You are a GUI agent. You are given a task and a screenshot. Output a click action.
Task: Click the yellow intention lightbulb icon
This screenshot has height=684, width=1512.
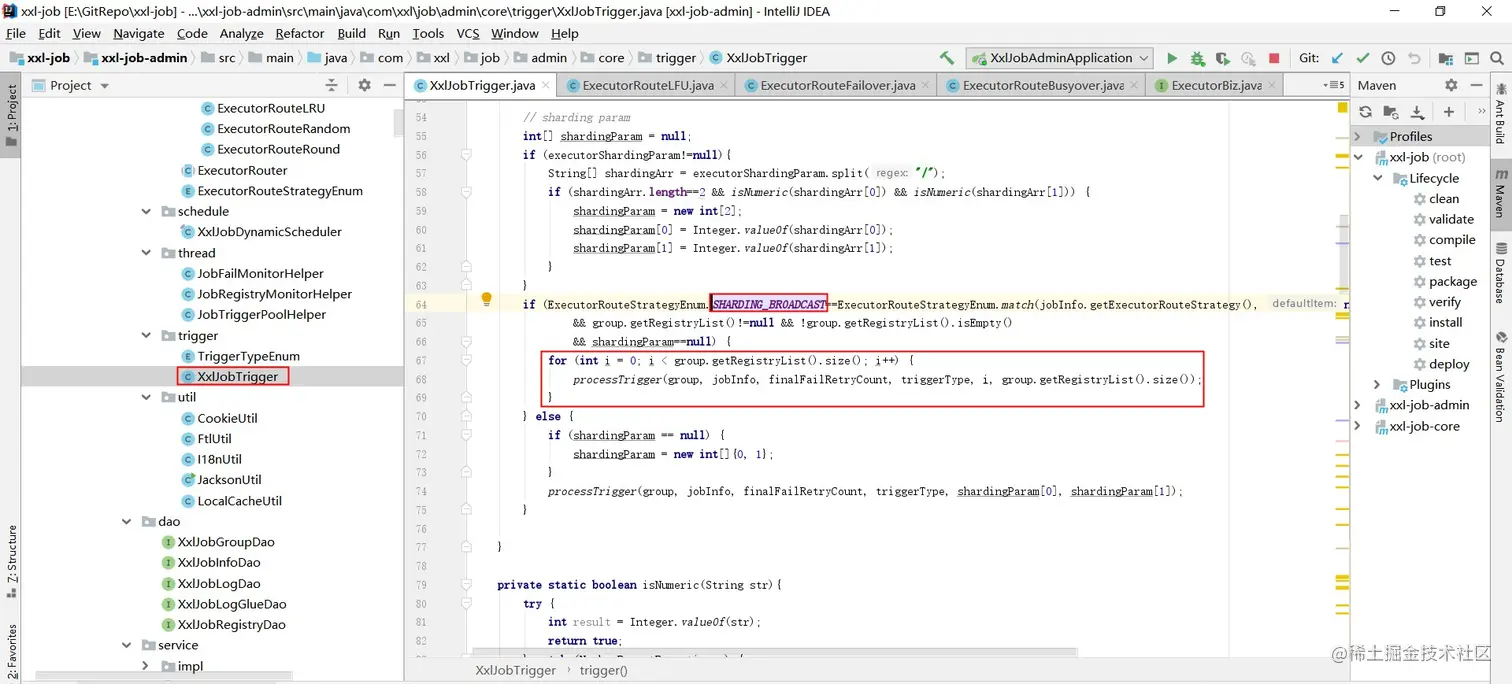[x=486, y=300]
